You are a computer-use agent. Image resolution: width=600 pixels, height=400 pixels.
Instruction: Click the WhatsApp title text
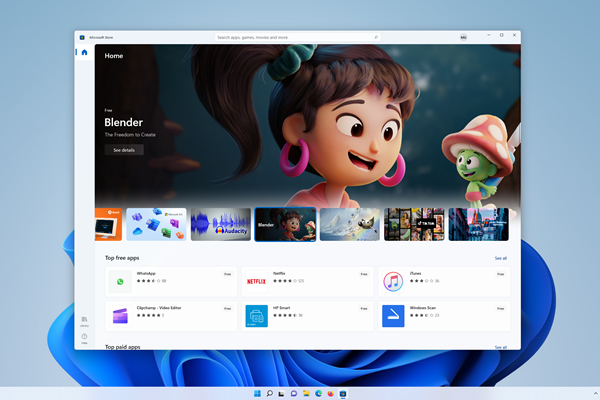click(146, 273)
